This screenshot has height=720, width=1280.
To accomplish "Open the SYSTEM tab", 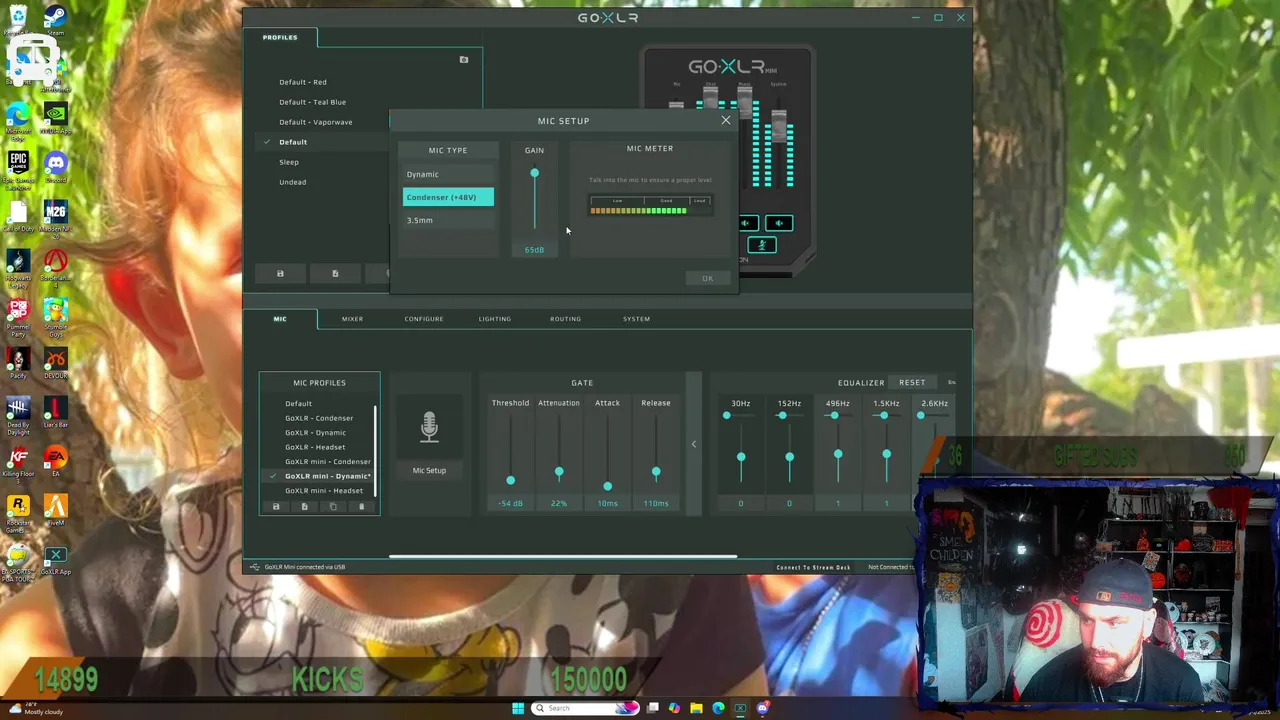I will pos(636,319).
